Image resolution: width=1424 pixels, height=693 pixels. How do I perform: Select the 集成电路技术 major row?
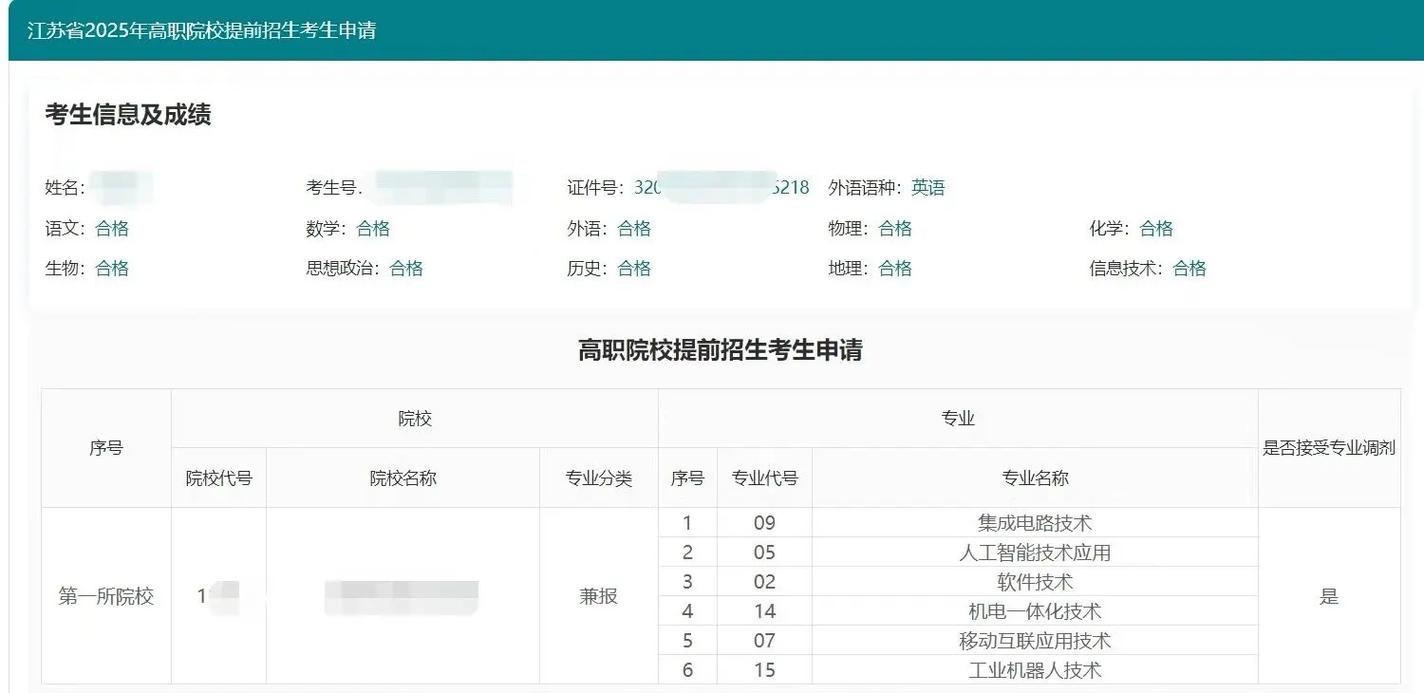[1035, 522]
